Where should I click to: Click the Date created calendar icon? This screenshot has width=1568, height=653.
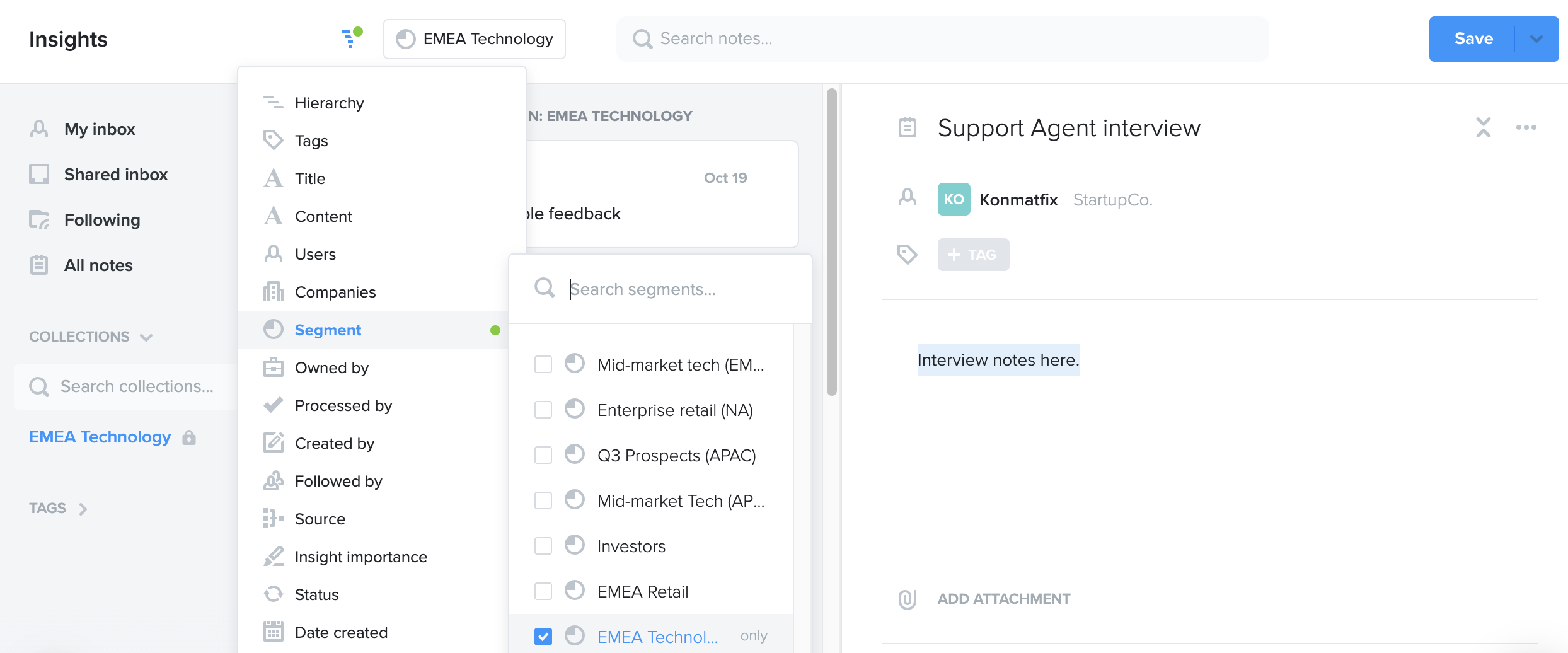tap(274, 632)
